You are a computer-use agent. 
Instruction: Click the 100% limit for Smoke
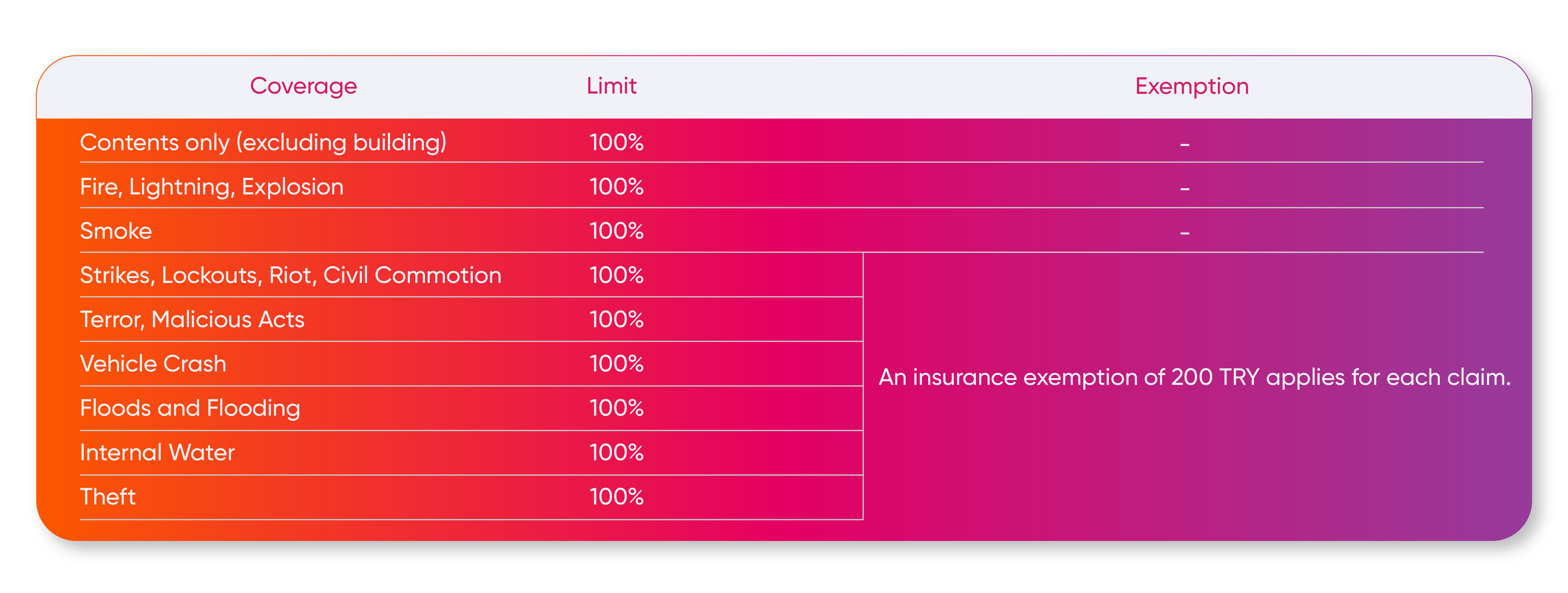tap(616, 231)
